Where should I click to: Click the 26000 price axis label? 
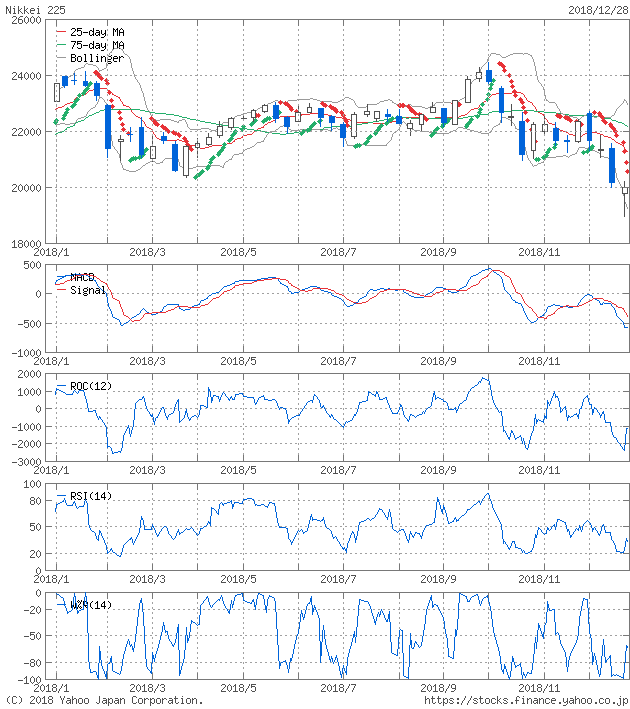24,20
